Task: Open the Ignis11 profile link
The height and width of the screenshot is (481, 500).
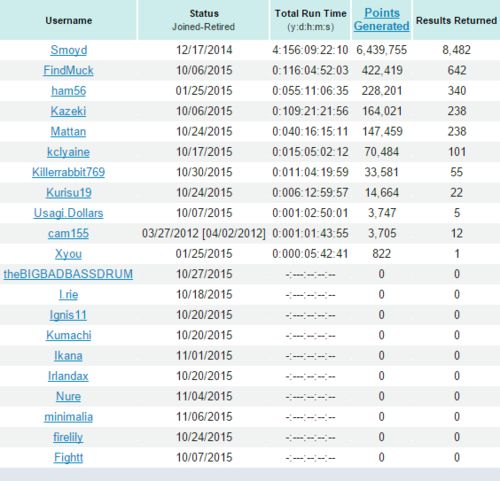Action: [68, 315]
